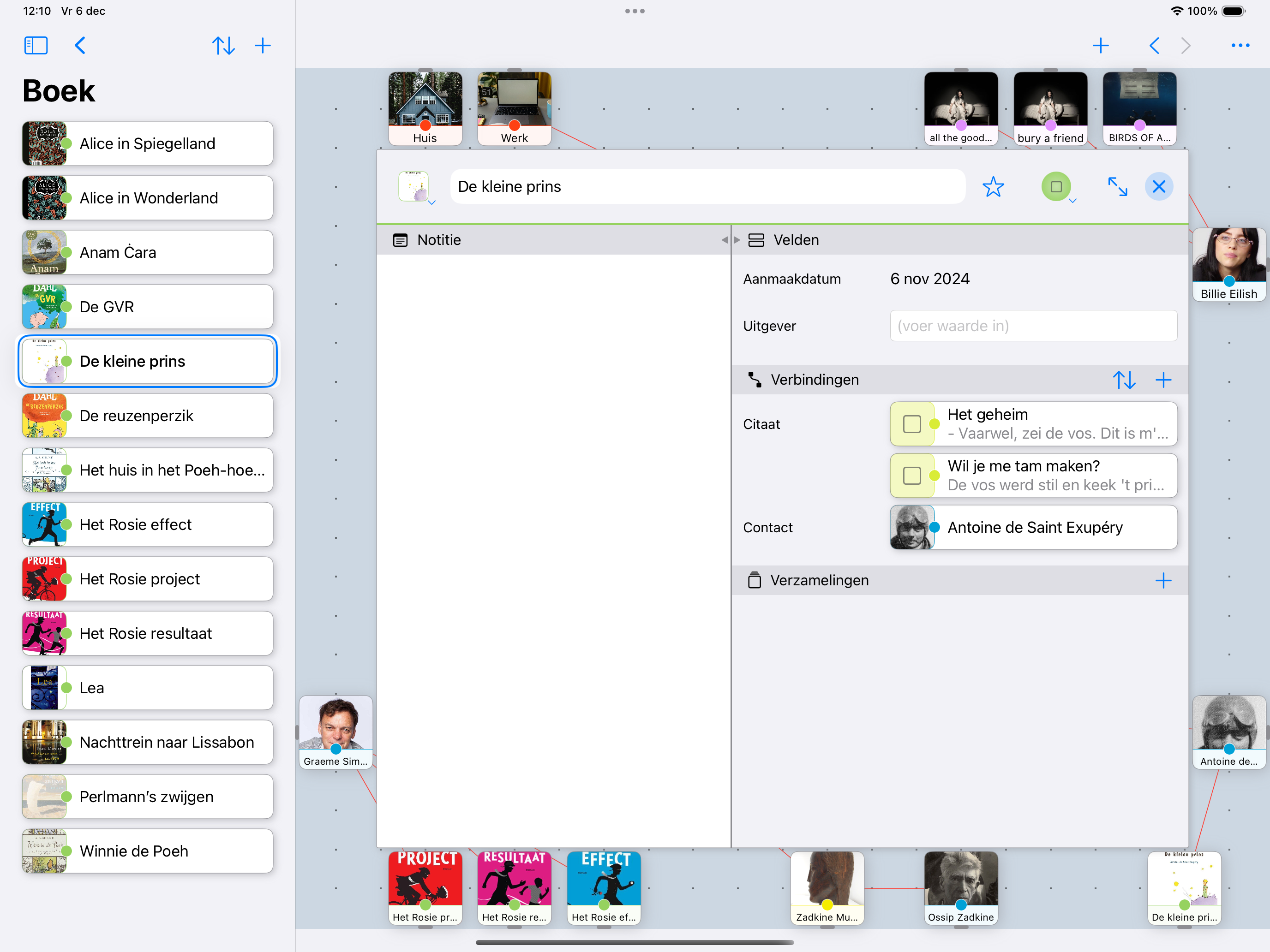Open the three-dot more options menu
The height and width of the screenshot is (952, 1270).
point(1240,45)
